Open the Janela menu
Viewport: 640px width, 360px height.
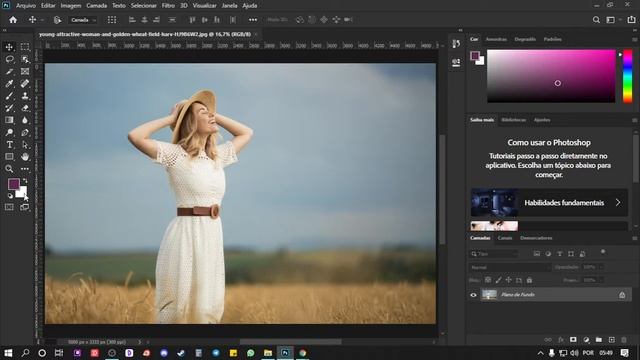point(229,6)
